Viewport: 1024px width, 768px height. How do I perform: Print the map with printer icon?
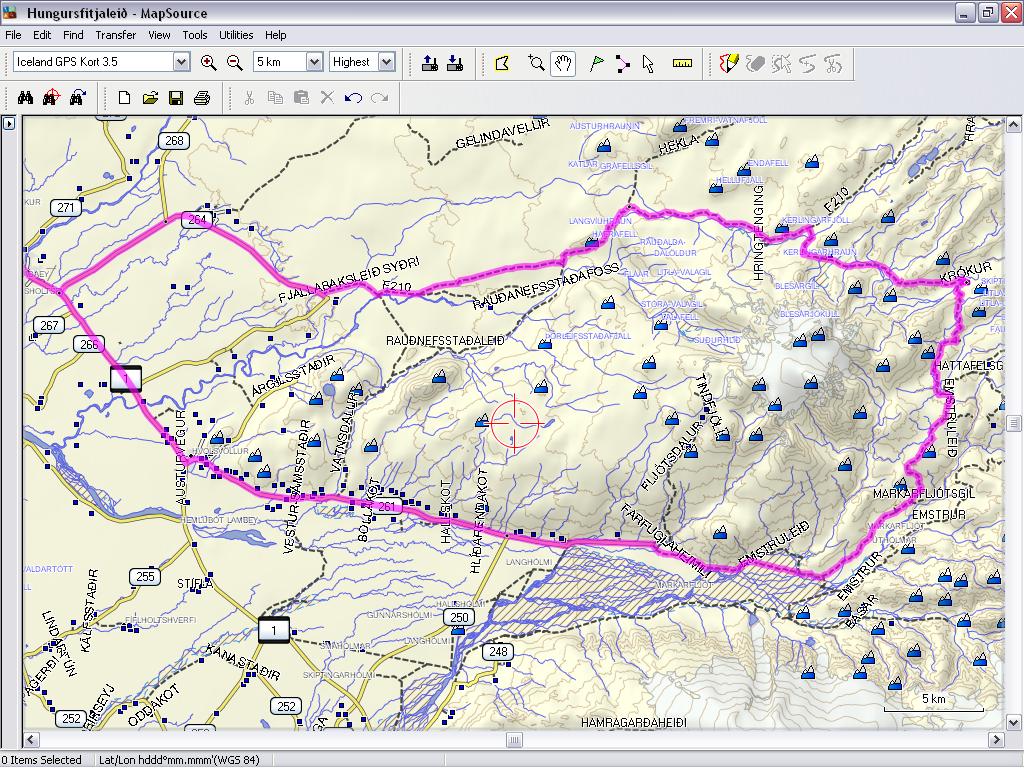pos(201,98)
